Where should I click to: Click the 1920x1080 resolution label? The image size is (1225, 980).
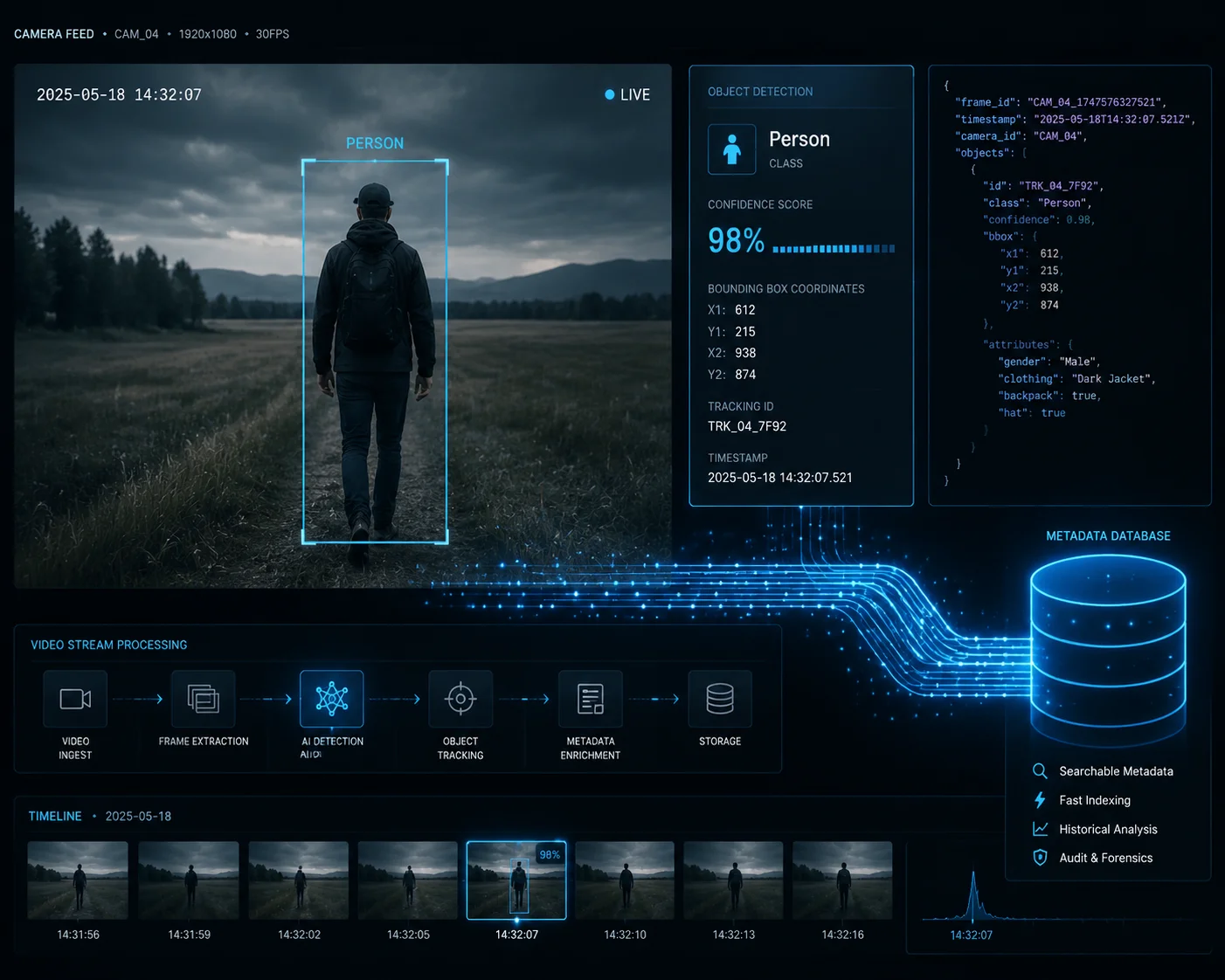click(208, 34)
